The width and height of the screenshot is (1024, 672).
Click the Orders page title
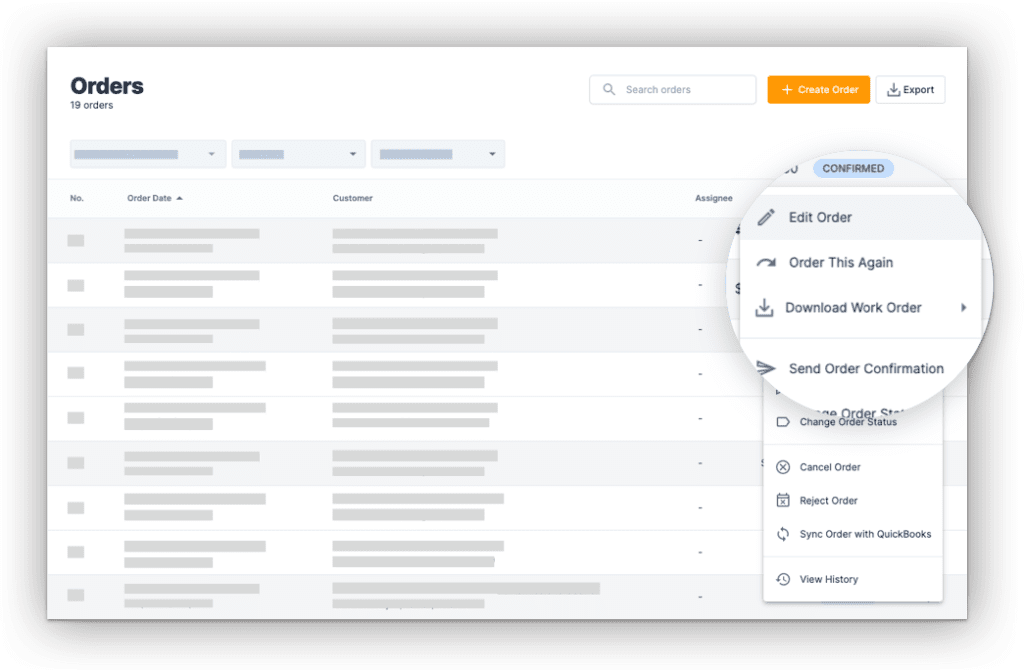pyautogui.click(x=107, y=86)
